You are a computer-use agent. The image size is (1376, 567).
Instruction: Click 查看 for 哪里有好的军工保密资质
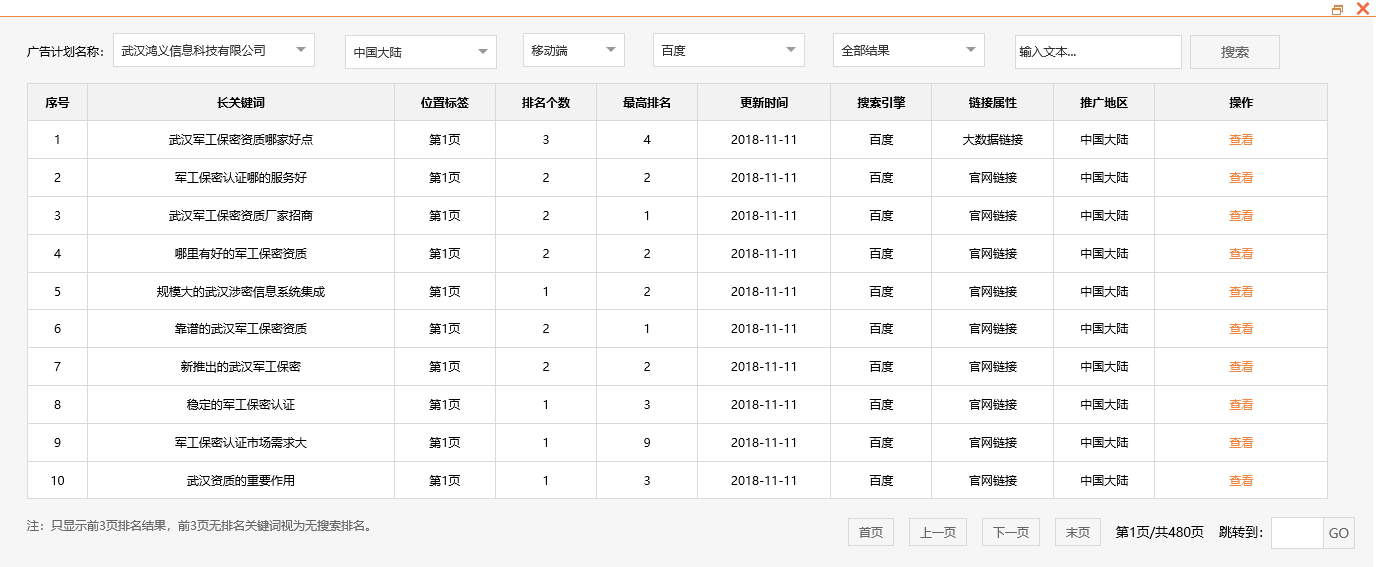pos(1241,254)
